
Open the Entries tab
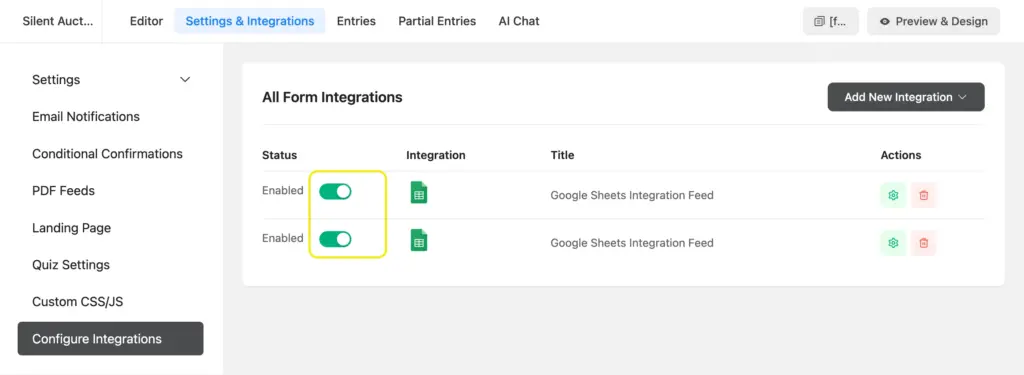click(x=356, y=21)
